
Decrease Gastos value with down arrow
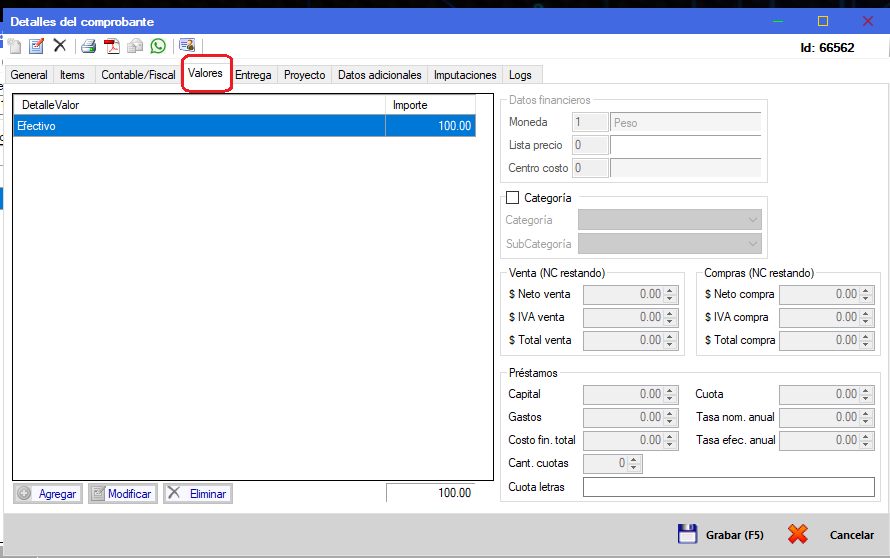click(x=670, y=422)
